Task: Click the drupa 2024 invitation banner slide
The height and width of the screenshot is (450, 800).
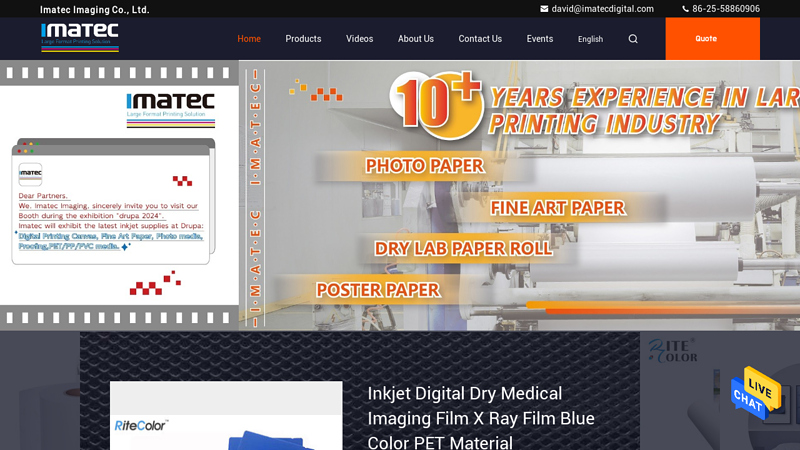Action: point(119,195)
